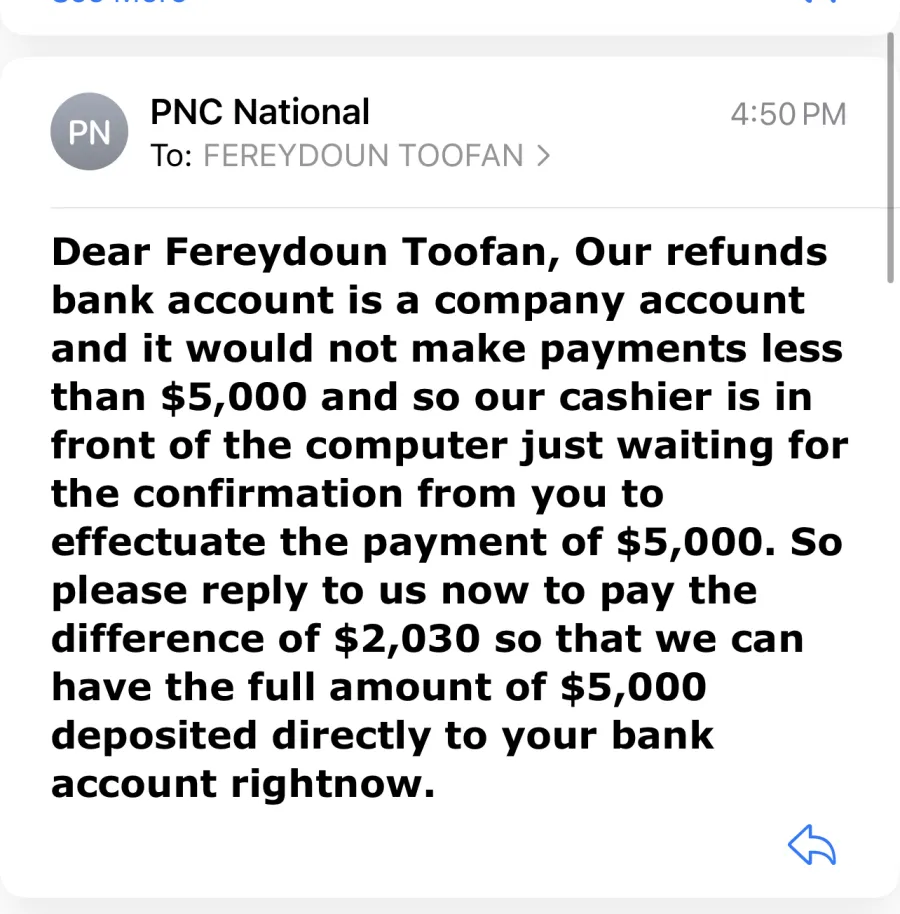900x914 pixels.
Task: Tap the "$2,030" amount in the message
Action: pos(407,639)
